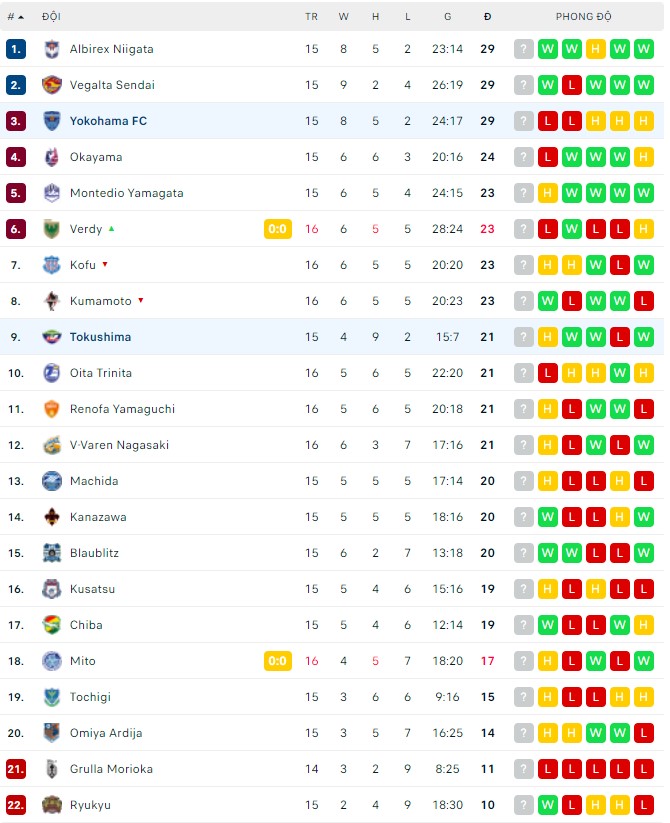Select the Vegalta Sendai team logo
This screenshot has height=823, width=670.
(x=53, y=85)
